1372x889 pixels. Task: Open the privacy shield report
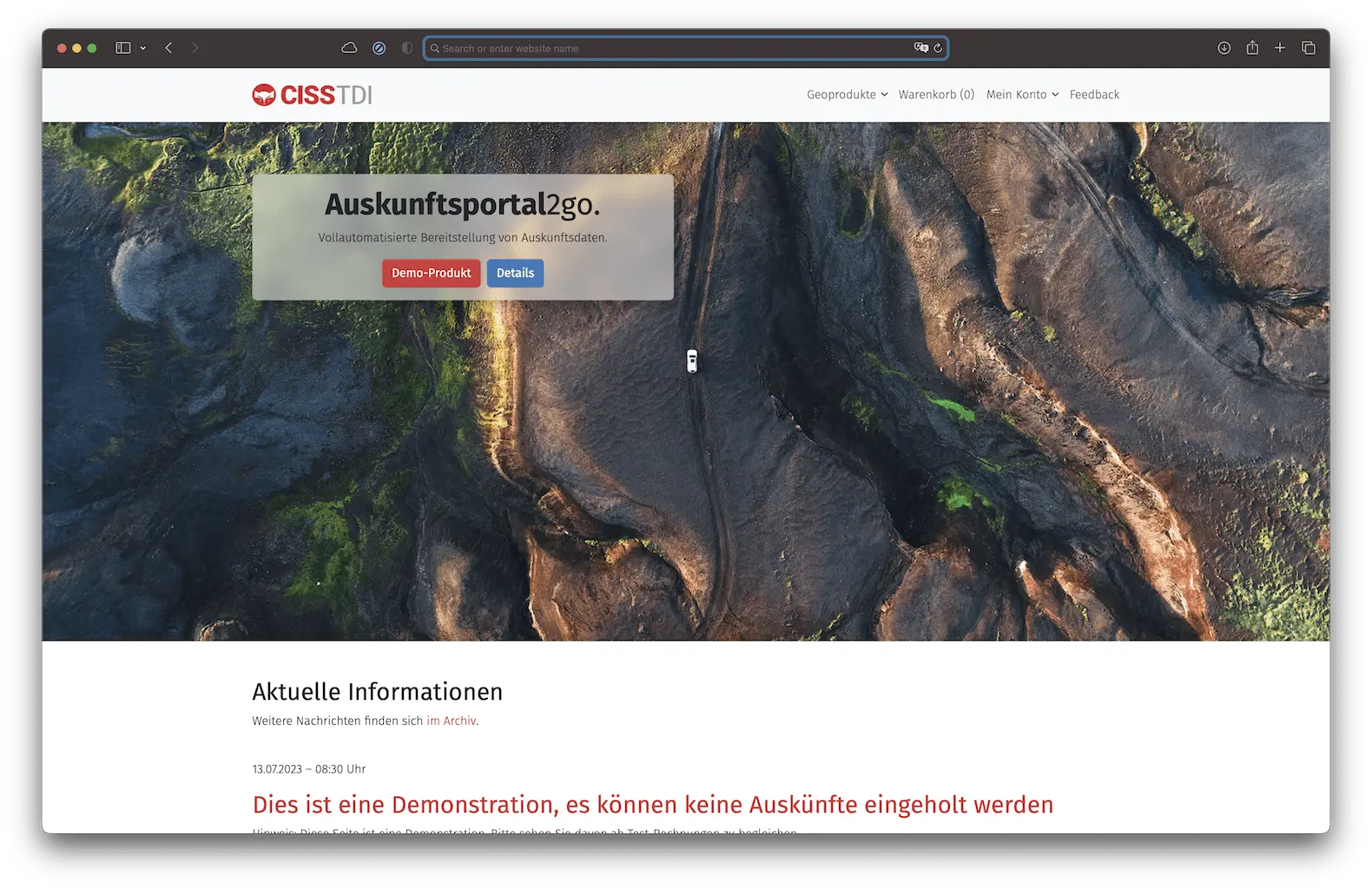[x=407, y=48]
